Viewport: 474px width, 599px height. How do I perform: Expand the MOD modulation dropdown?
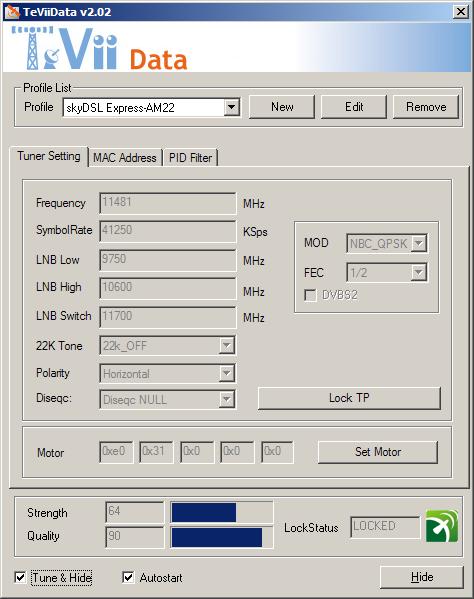pos(419,243)
